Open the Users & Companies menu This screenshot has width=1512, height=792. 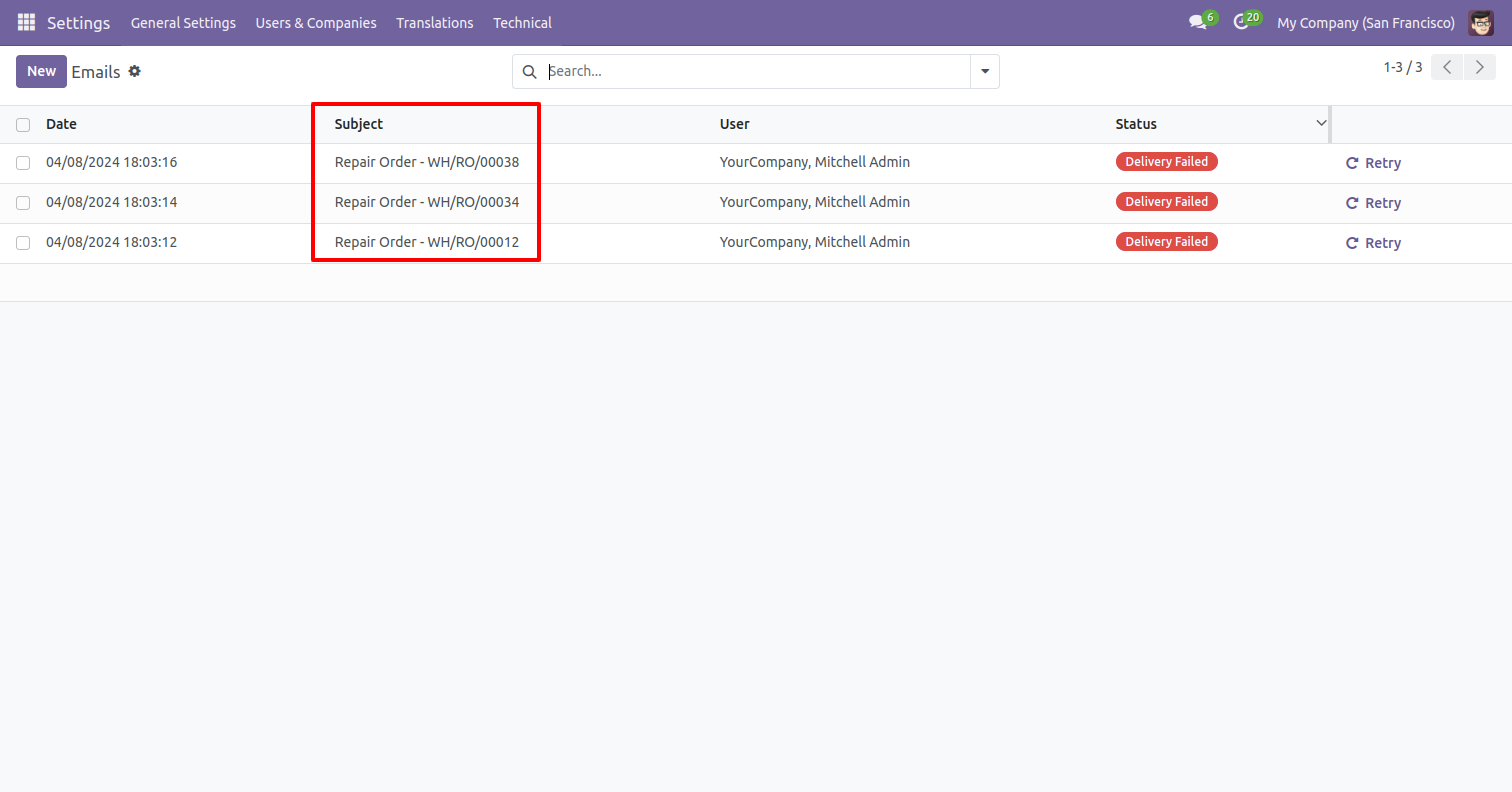(316, 22)
